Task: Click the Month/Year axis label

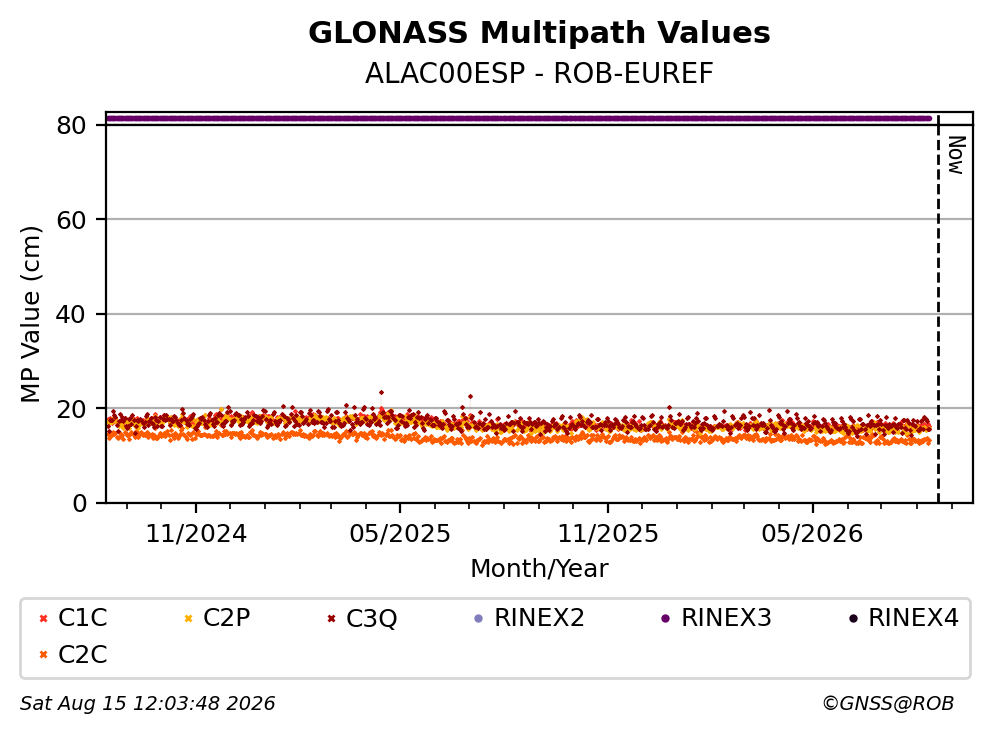Action: click(x=539, y=569)
